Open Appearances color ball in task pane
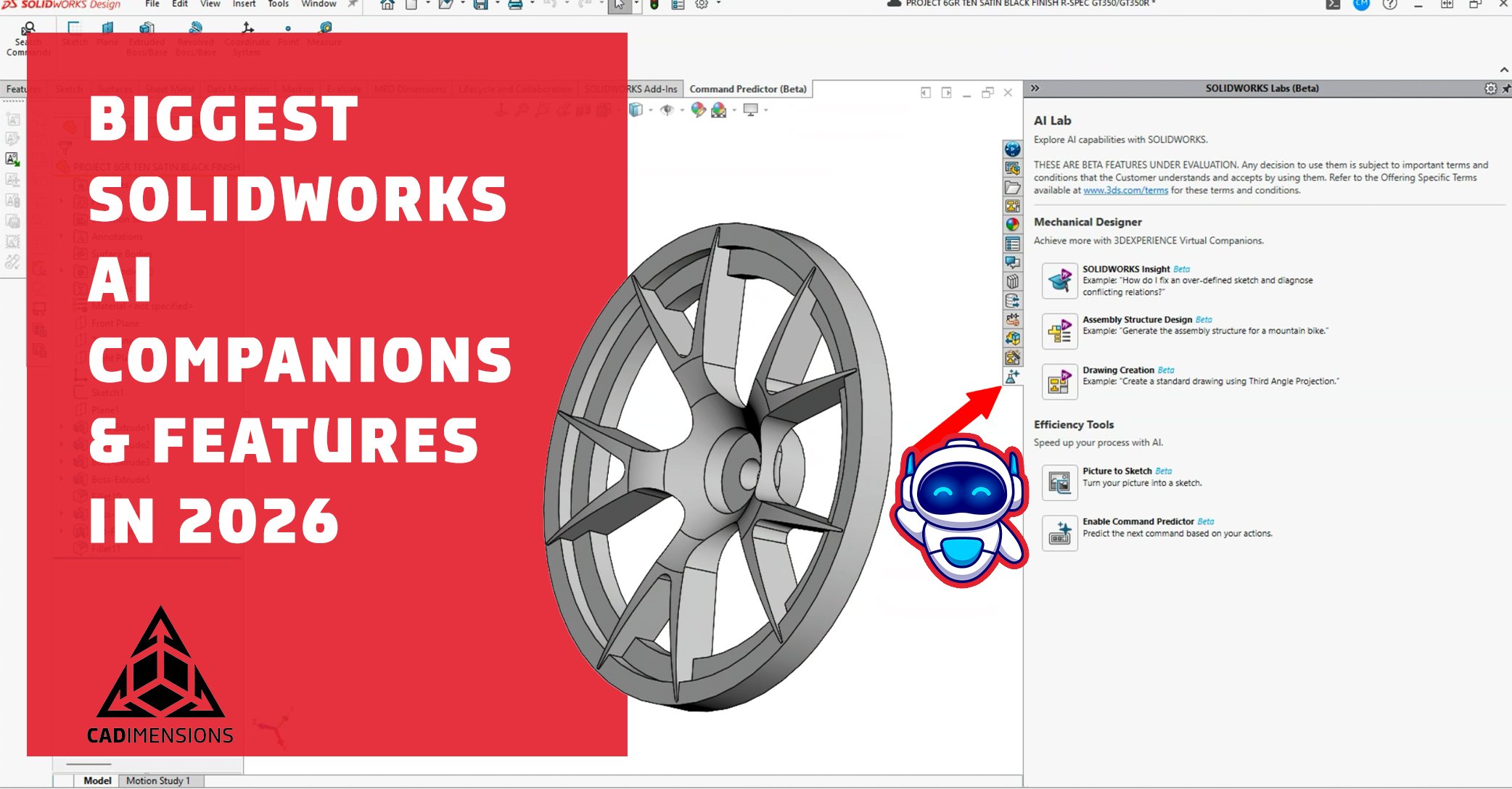The width and height of the screenshot is (1512, 789). 1012,225
